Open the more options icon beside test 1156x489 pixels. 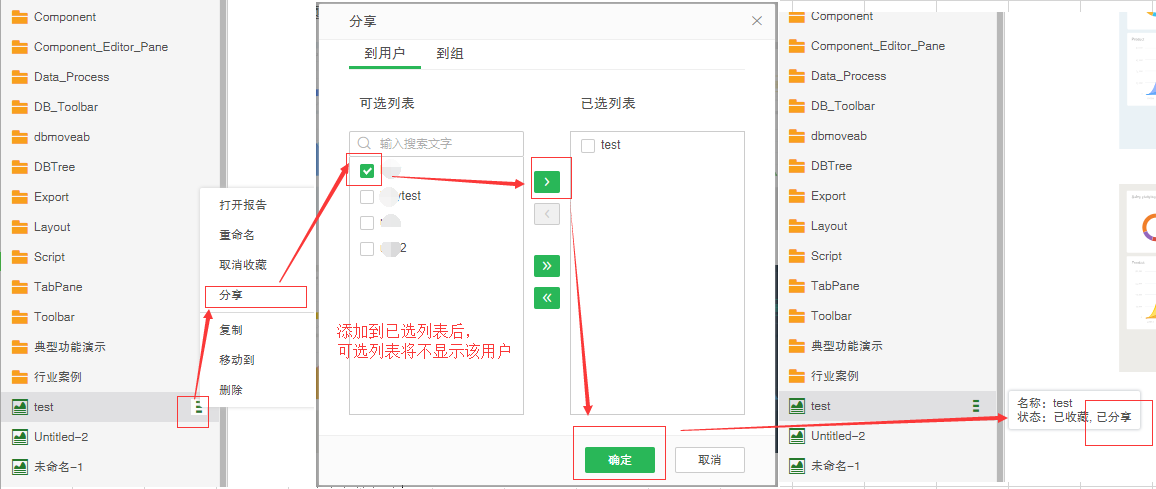[x=198, y=406]
